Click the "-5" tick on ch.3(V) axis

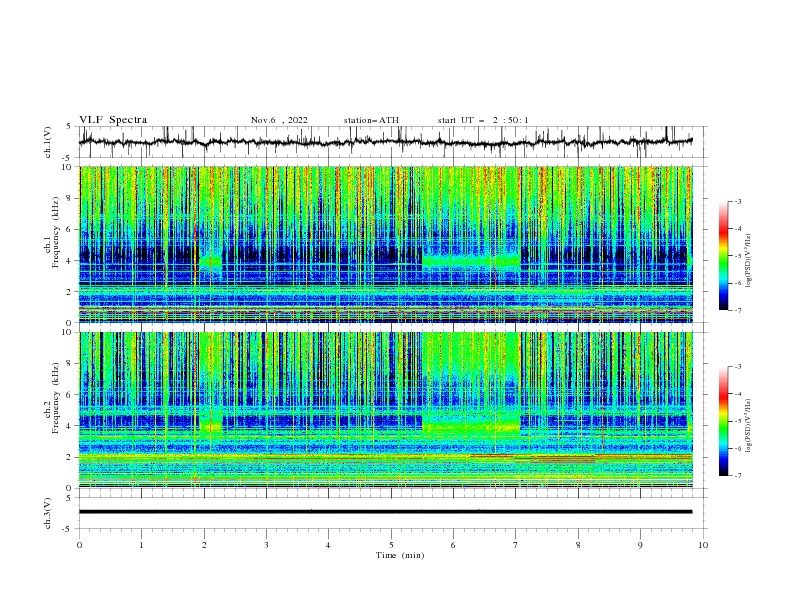point(68,529)
